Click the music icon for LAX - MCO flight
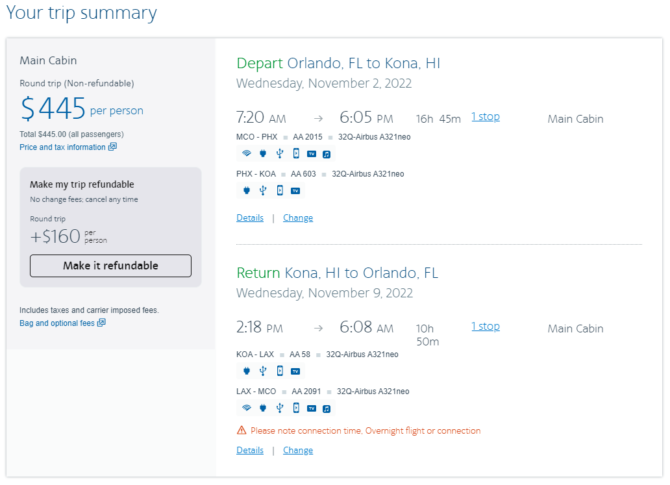Image resolution: width=670 pixels, height=485 pixels. pos(326,409)
